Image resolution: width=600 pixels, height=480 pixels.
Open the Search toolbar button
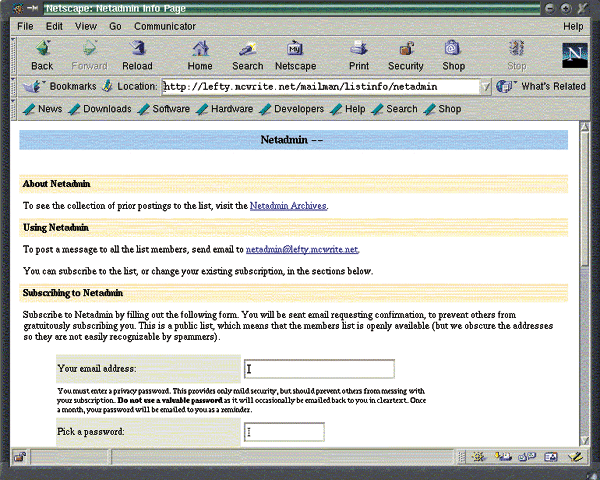247,55
